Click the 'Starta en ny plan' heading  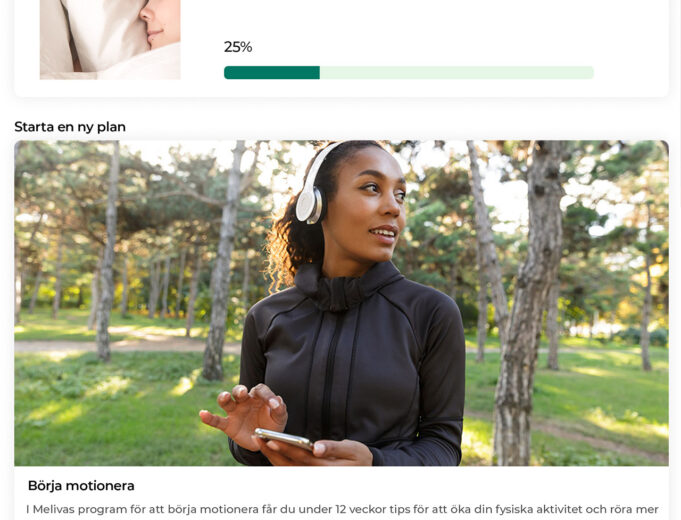(x=70, y=127)
